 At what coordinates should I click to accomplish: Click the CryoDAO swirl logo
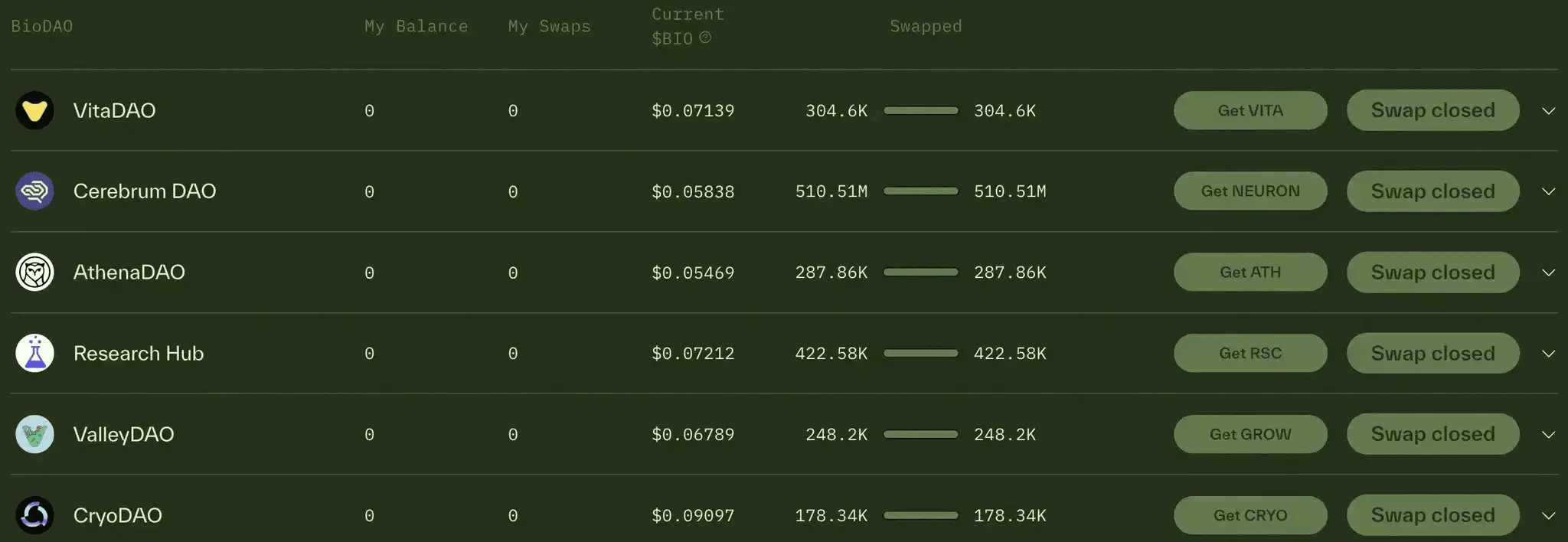point(34,515)
